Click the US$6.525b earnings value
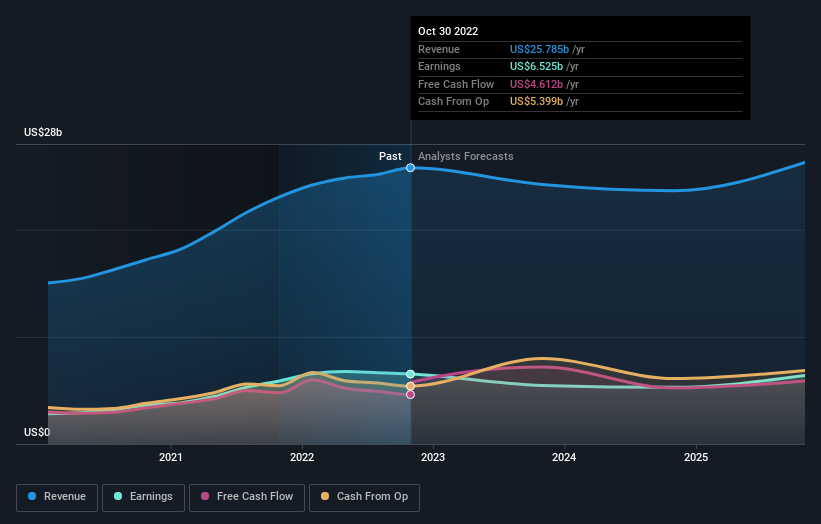 pos(536,66)
